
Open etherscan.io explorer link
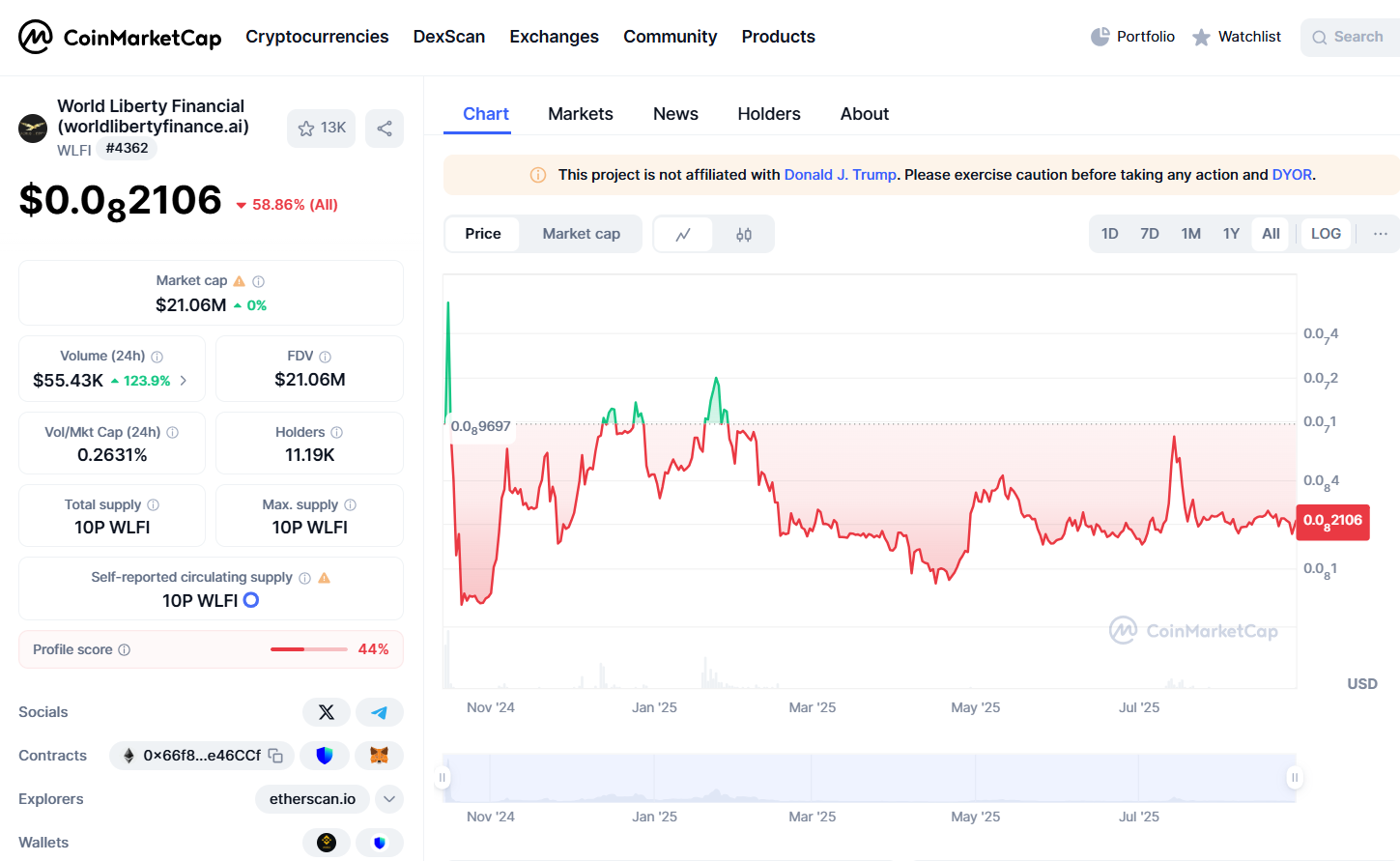coord(312,799)
